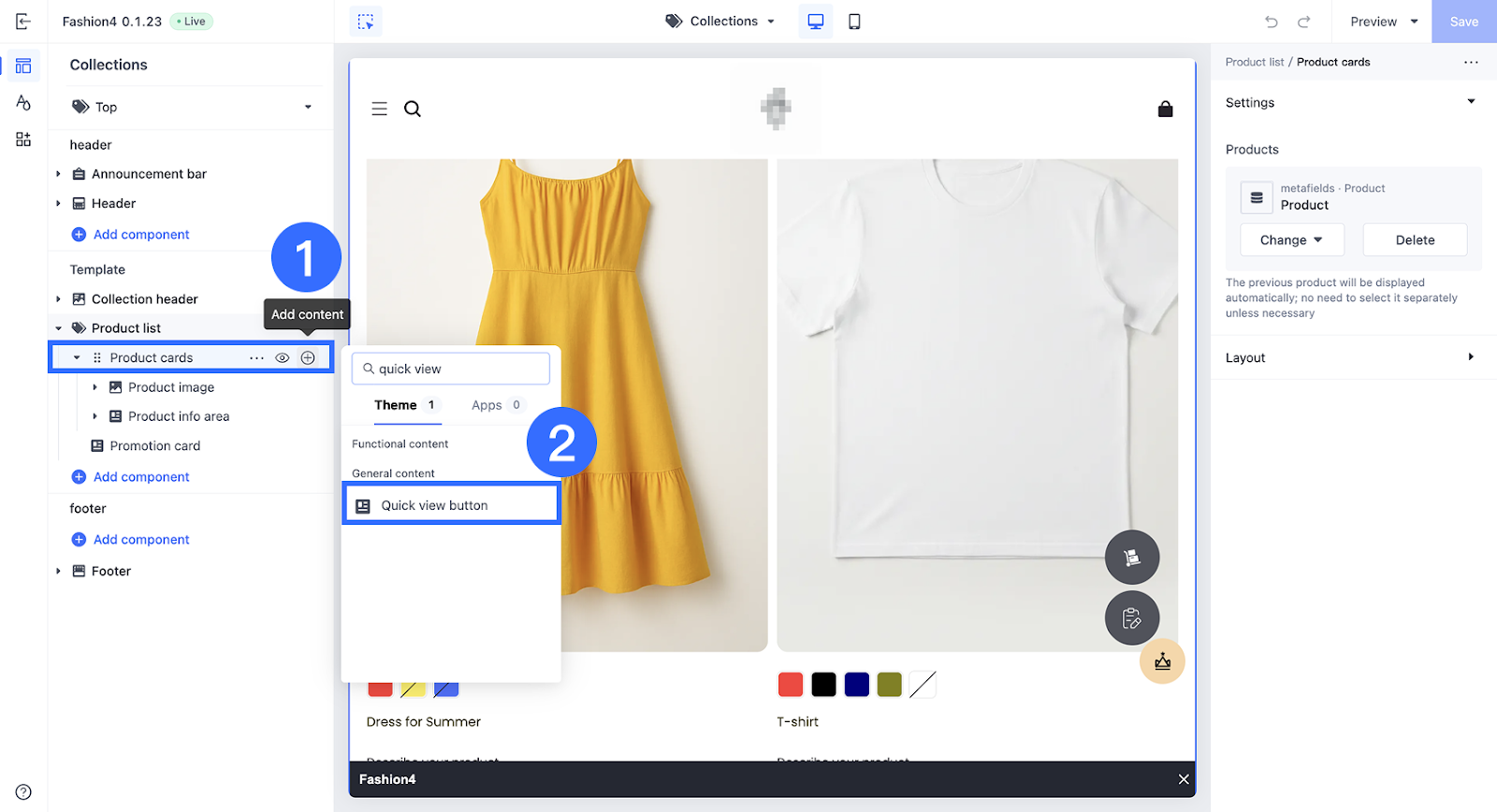This screenshot has height=812, width=1497.
Task: Toggle the inspector selection tool
Action: click(366, 22)
